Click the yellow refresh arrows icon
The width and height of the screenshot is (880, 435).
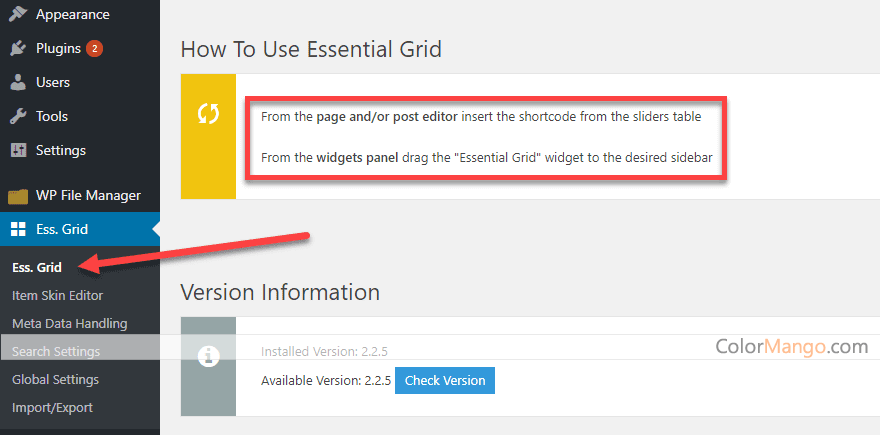pyautogui.click(x=208, y=114)
